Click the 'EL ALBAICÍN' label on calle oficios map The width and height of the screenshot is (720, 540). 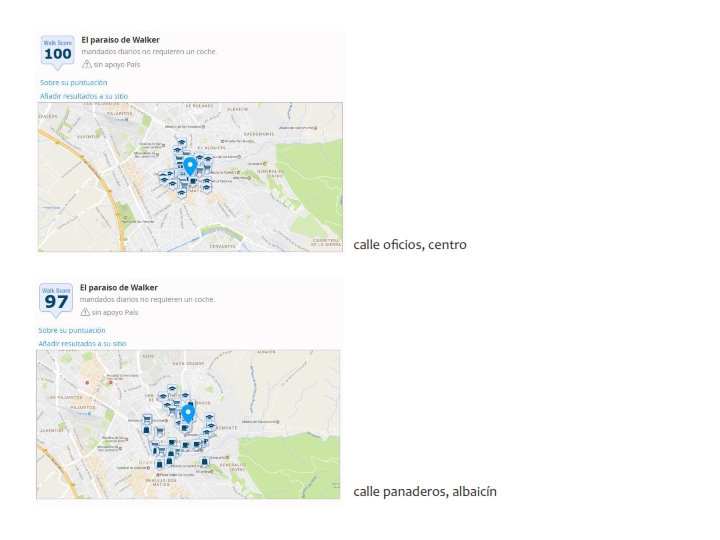[211, 148]
